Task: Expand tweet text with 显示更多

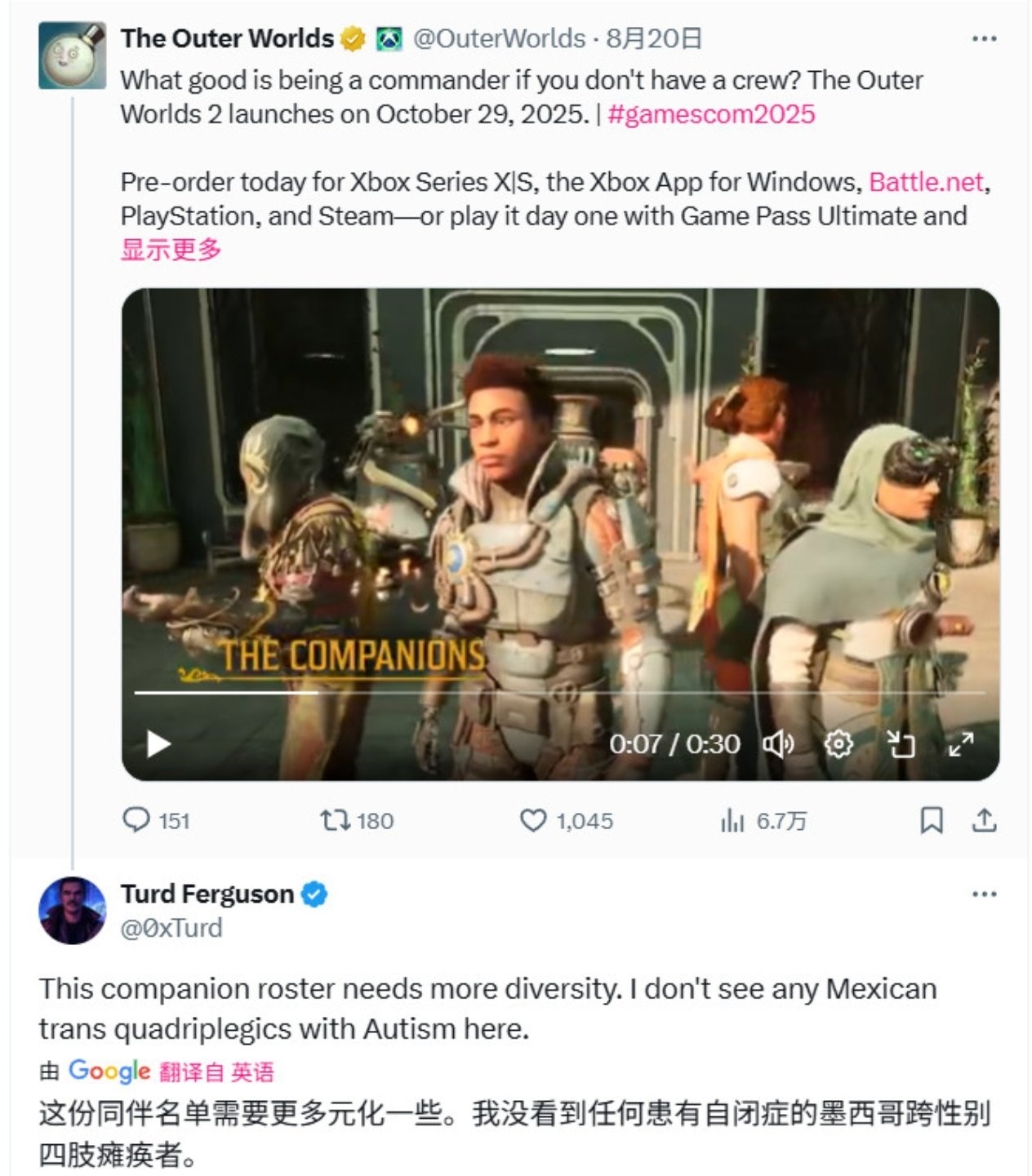Action: click(x=171, y=250)
